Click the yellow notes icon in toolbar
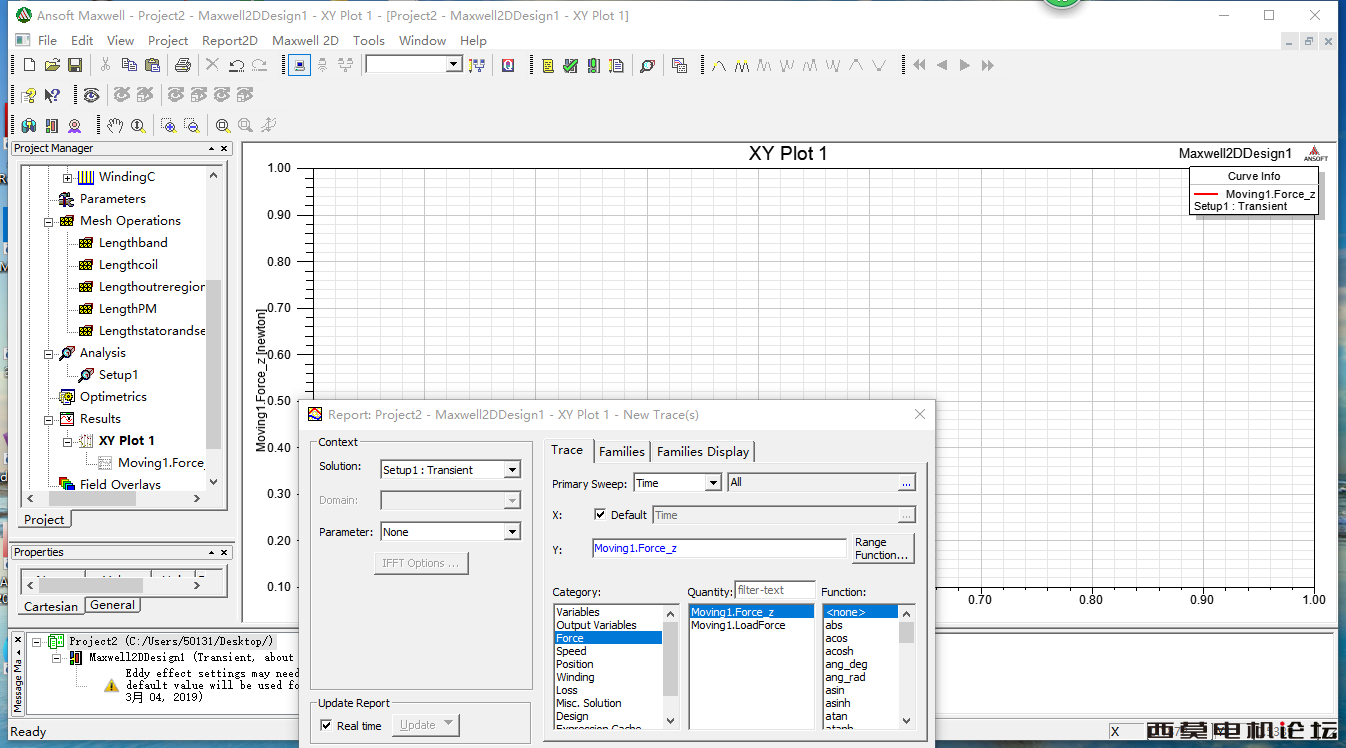The width and height of the screenshot is (1346, 748). point(548,65)
